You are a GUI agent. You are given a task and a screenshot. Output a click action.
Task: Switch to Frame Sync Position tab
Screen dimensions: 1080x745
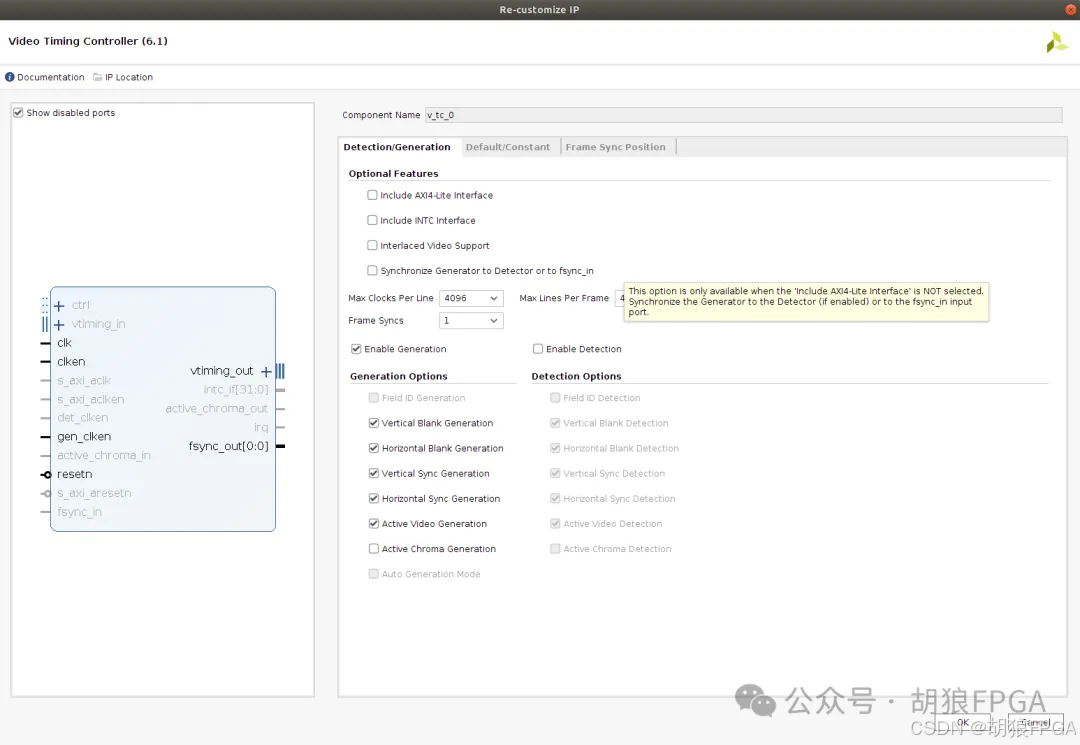coord(616,147)
